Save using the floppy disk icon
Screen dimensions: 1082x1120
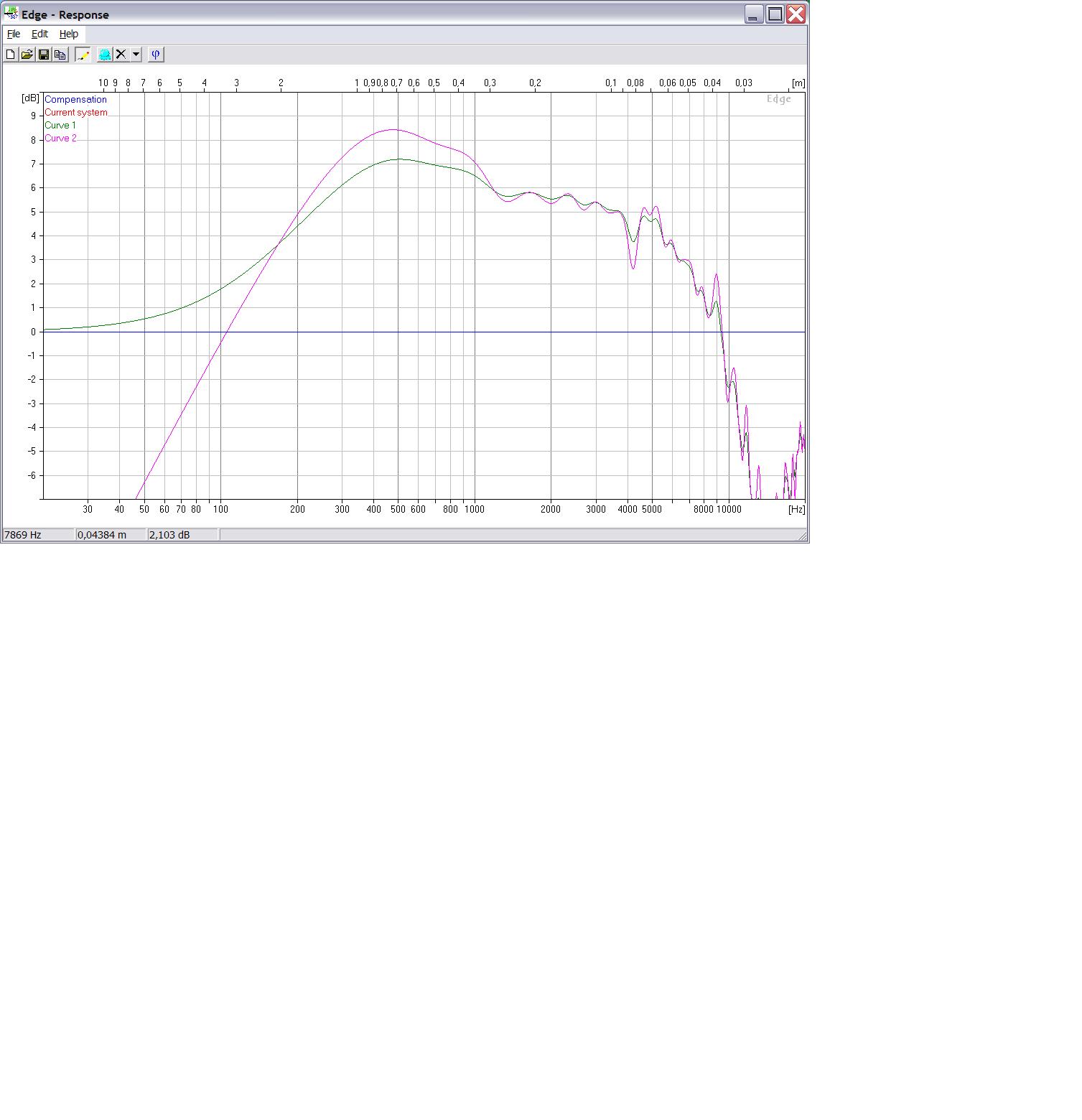44,55
